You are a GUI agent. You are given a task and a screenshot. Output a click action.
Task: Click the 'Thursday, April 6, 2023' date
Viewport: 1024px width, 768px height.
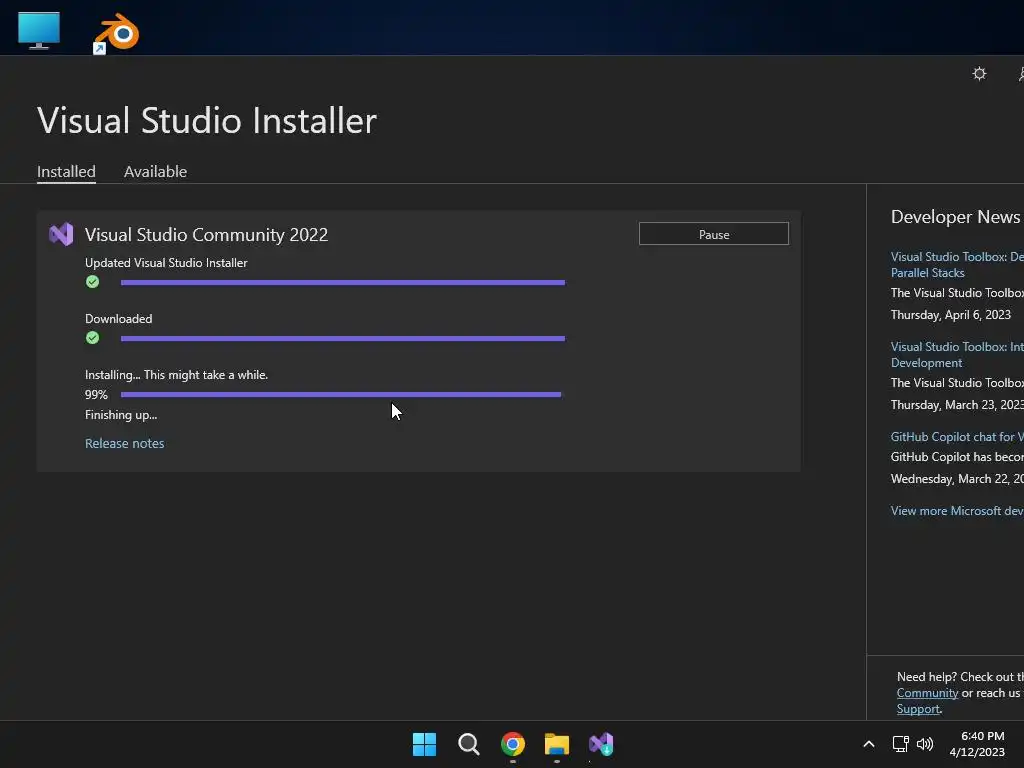(951, 315)
